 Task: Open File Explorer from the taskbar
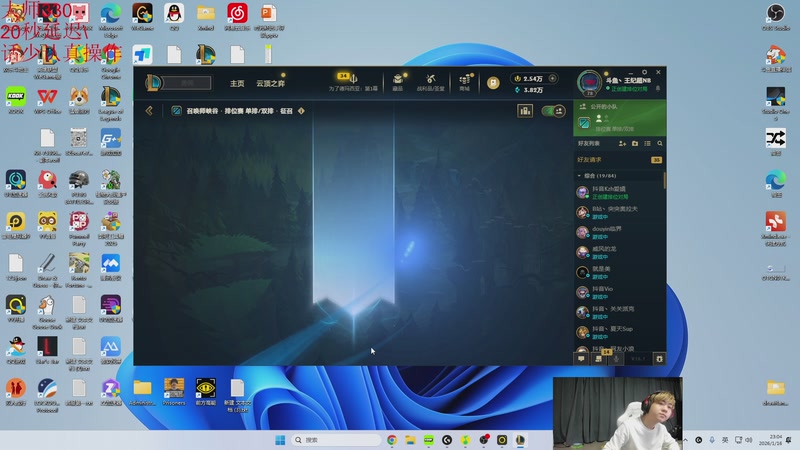[x=410, y=440]
